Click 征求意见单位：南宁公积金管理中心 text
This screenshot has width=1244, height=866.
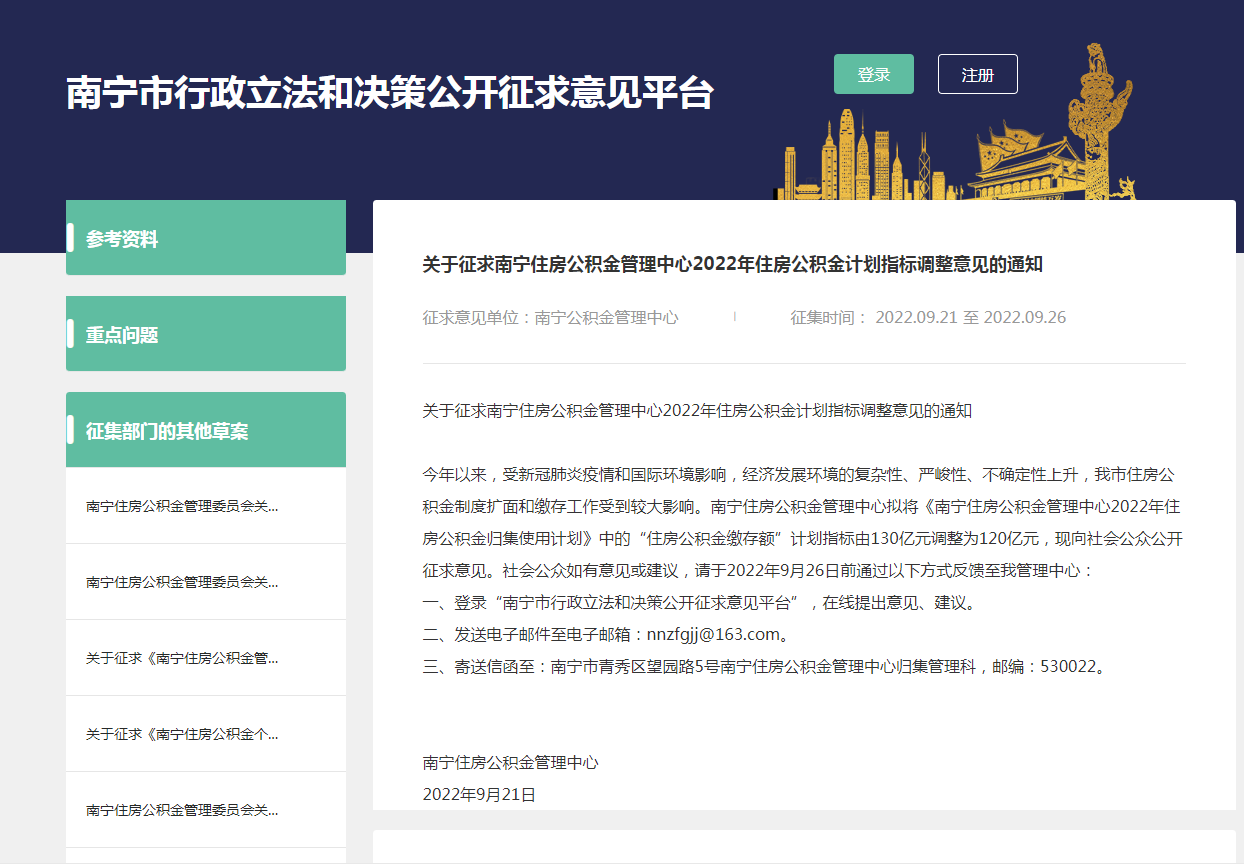[x=550, y=318]
